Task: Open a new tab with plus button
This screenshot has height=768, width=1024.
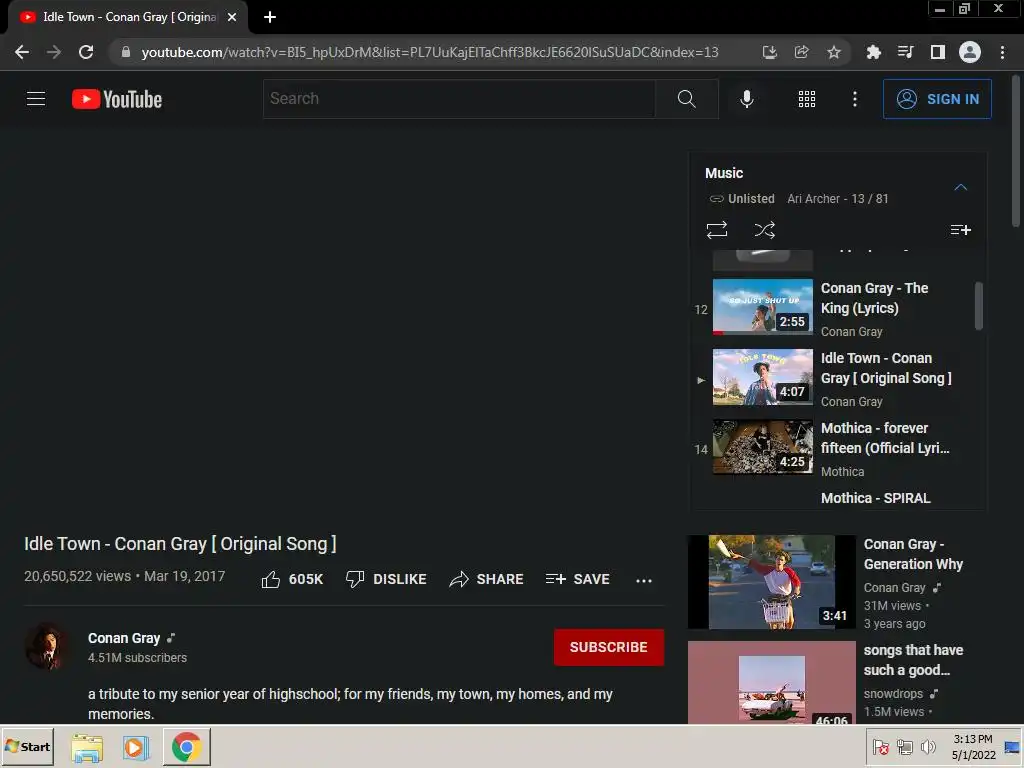Action: (x=270, y=17)
